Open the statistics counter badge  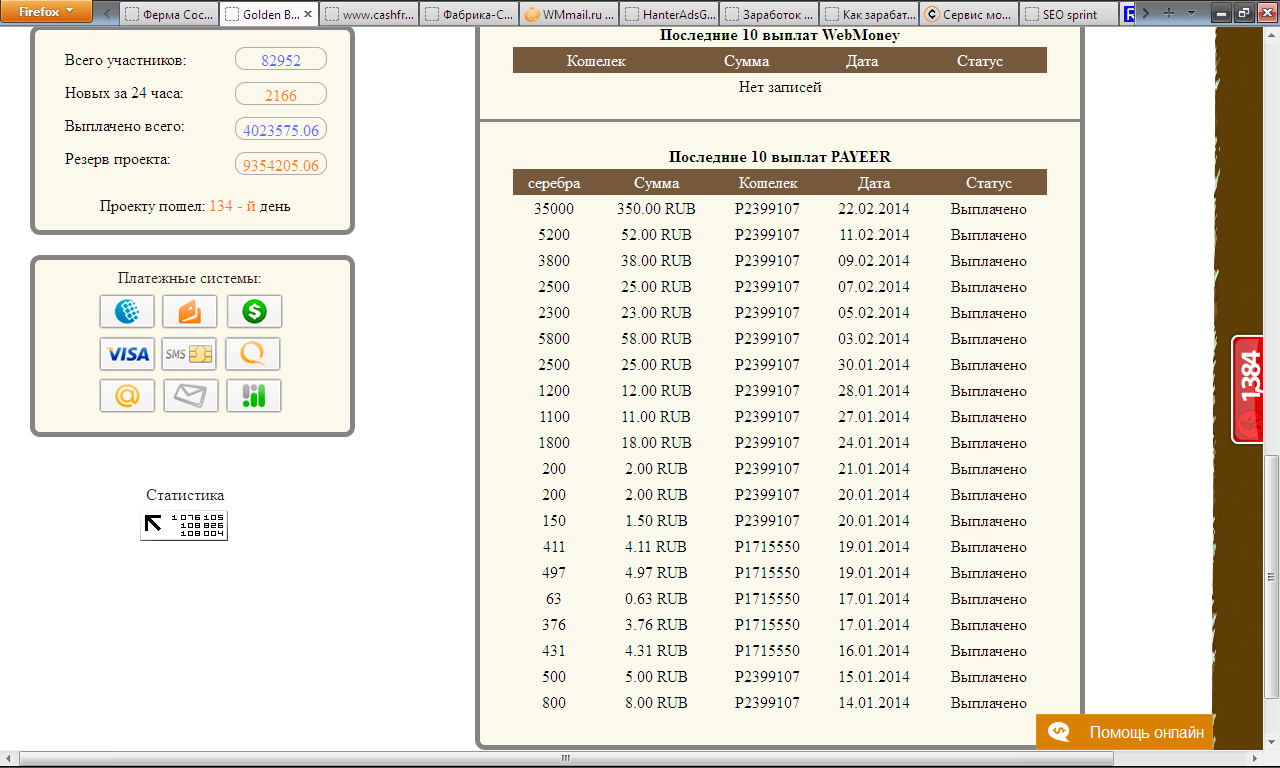(184, 525)
